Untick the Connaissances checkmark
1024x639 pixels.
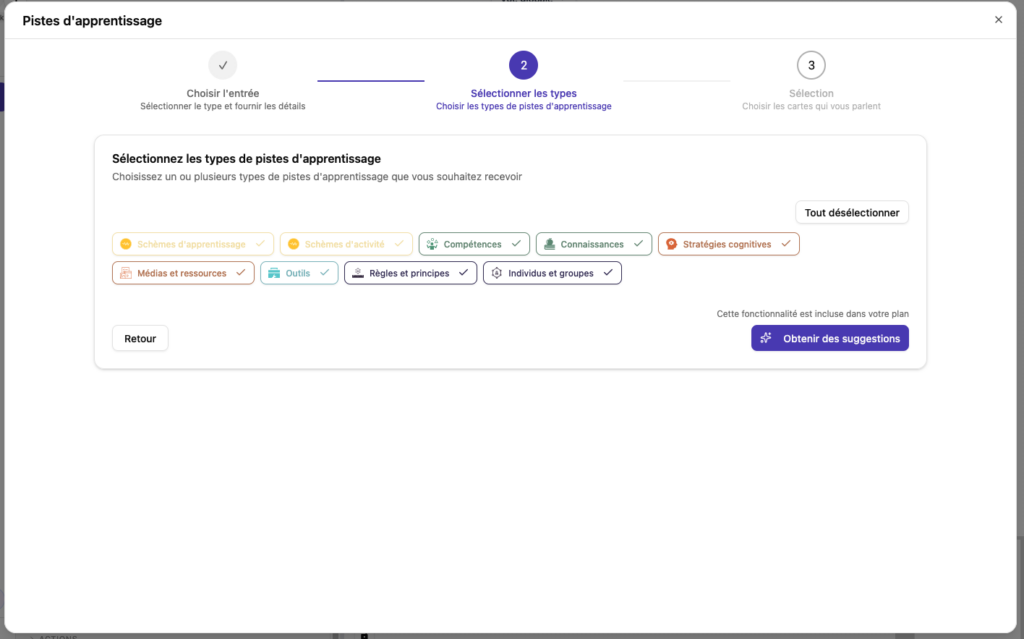click(638, 244)
